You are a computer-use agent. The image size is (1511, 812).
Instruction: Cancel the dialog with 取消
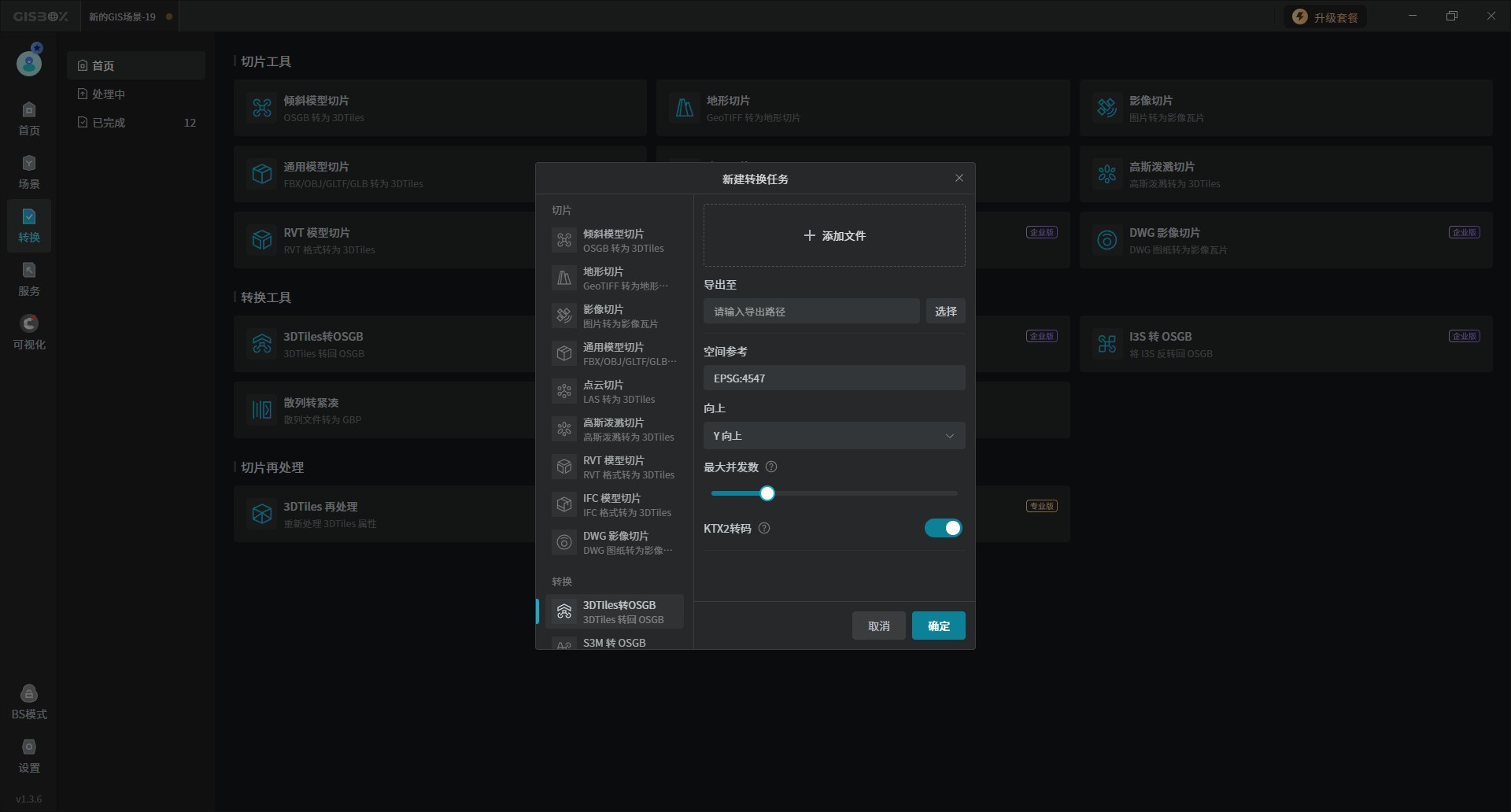878,626
